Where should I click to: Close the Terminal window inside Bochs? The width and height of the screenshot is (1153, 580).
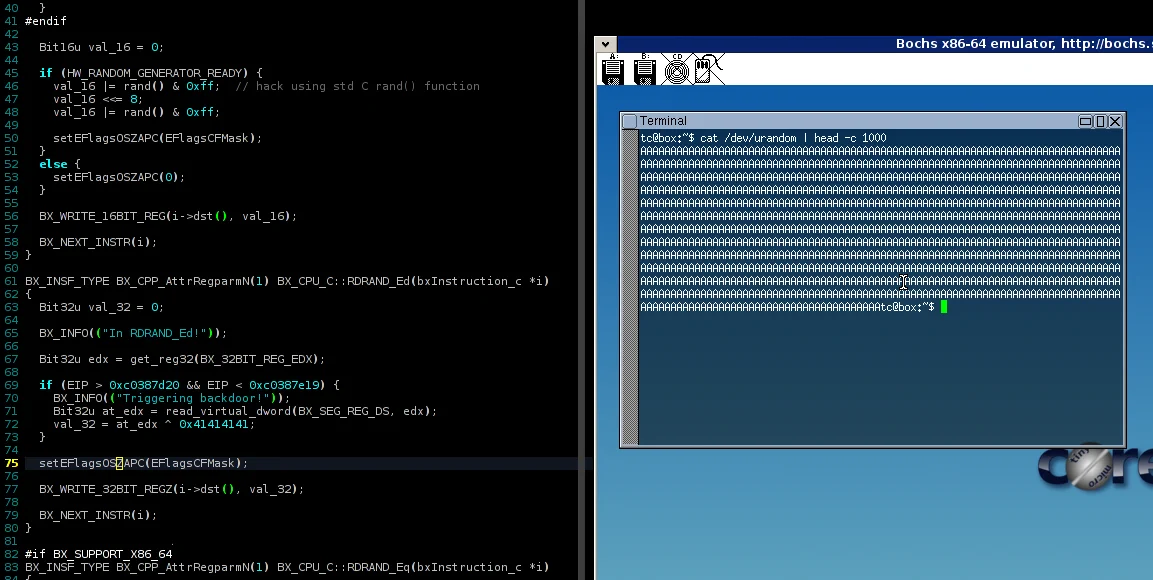[x=1115, y=121]
